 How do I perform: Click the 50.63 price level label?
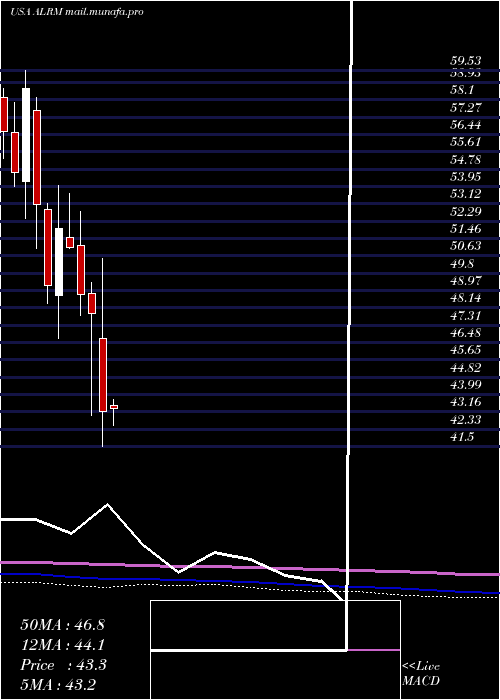coord(465,246)
